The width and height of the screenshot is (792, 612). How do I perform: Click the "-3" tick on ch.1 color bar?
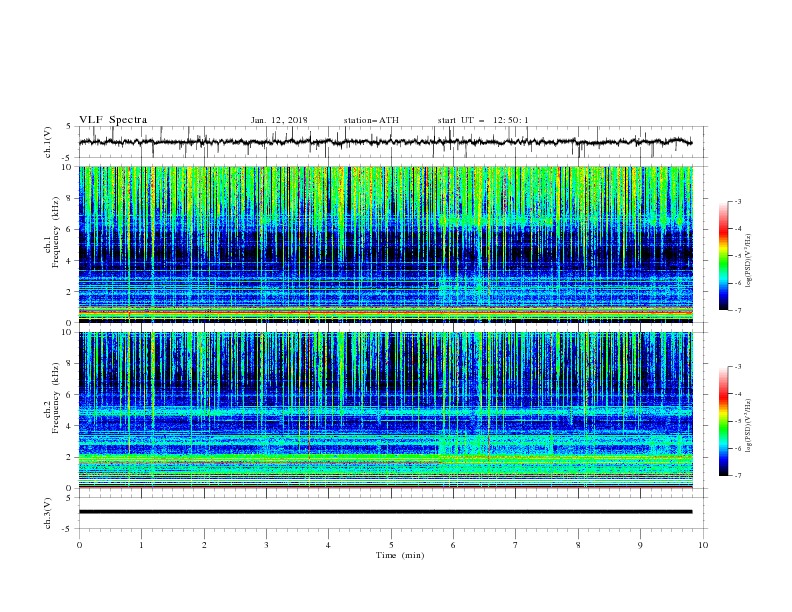click(737, 201)
